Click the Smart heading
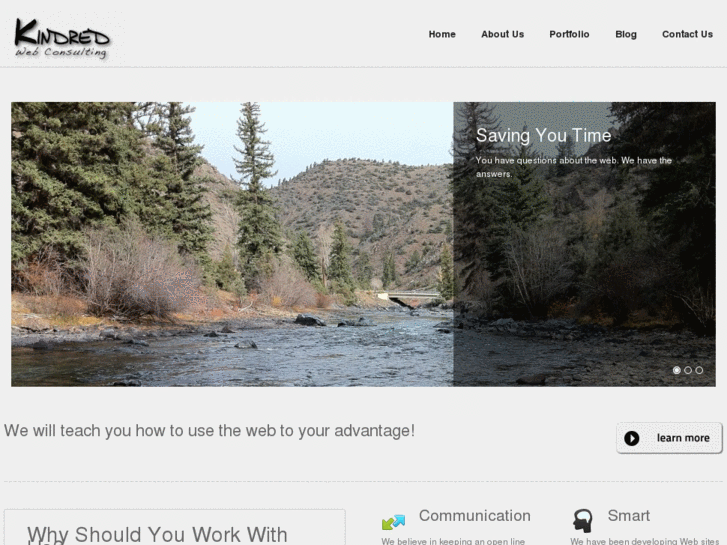 (x=629, y=516)
